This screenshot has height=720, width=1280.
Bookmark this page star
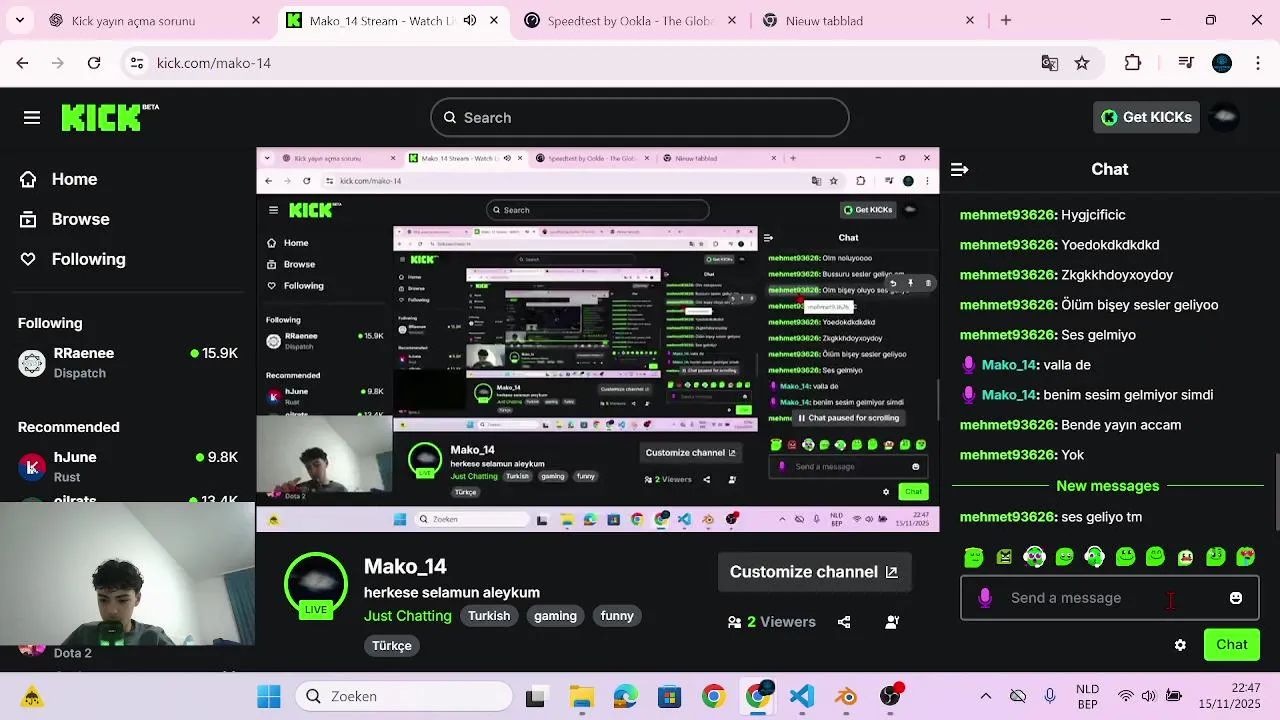1082,63
